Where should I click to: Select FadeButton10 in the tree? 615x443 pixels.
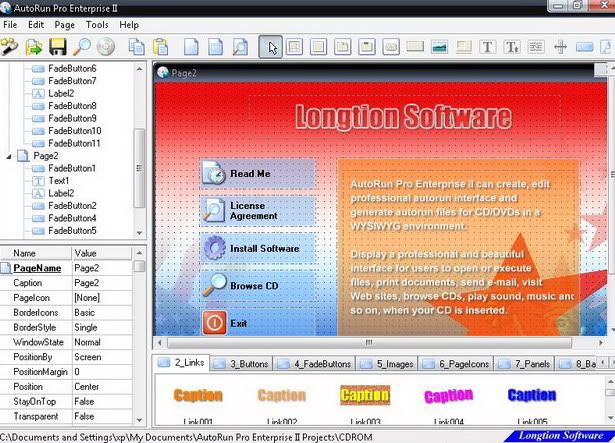click(x=75, y=131)
